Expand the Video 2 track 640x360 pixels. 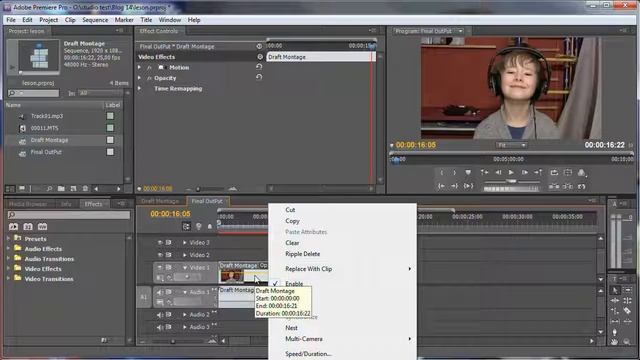click(x=184, y=255)
